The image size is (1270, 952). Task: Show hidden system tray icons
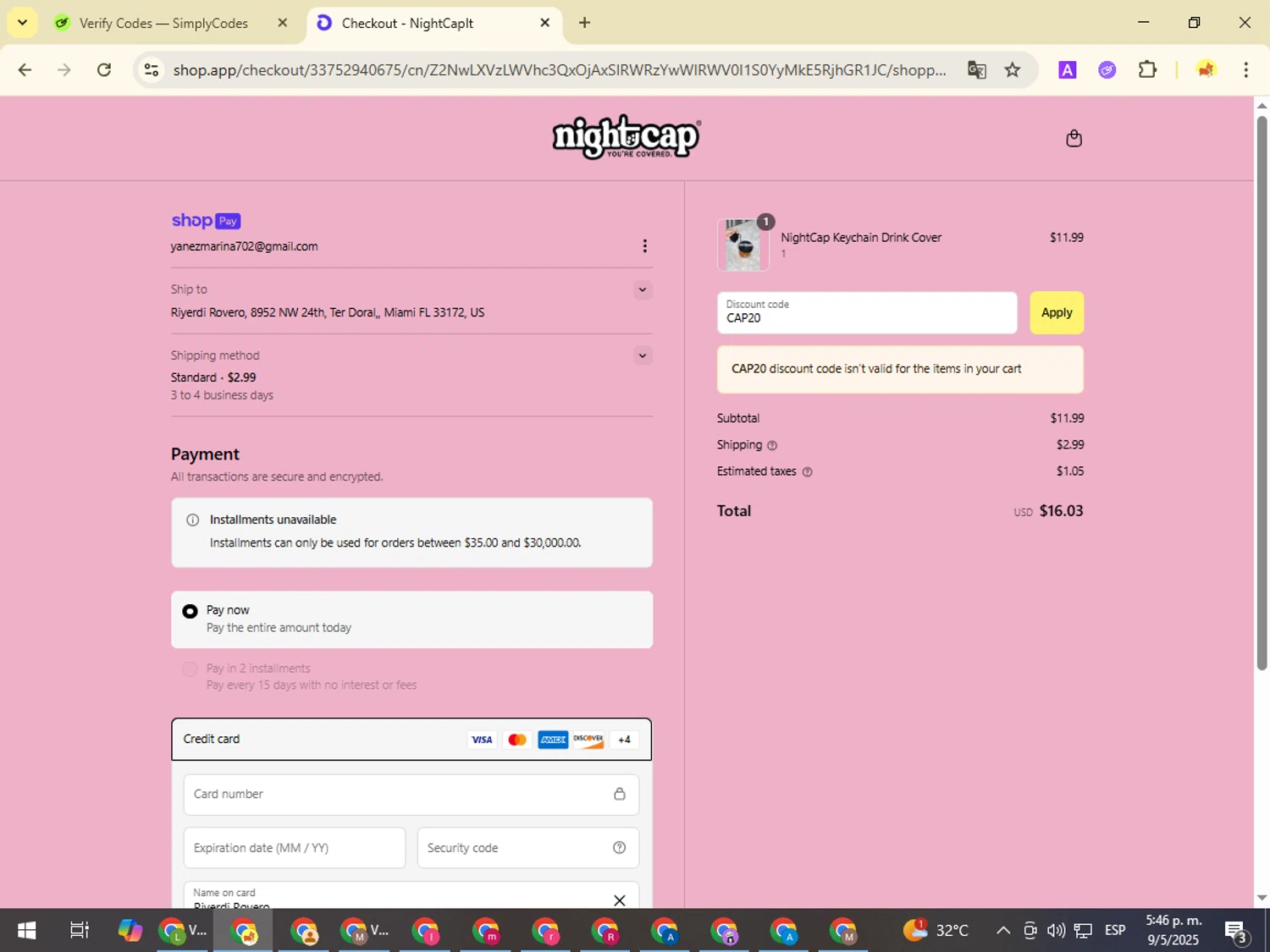[1003, 931]
